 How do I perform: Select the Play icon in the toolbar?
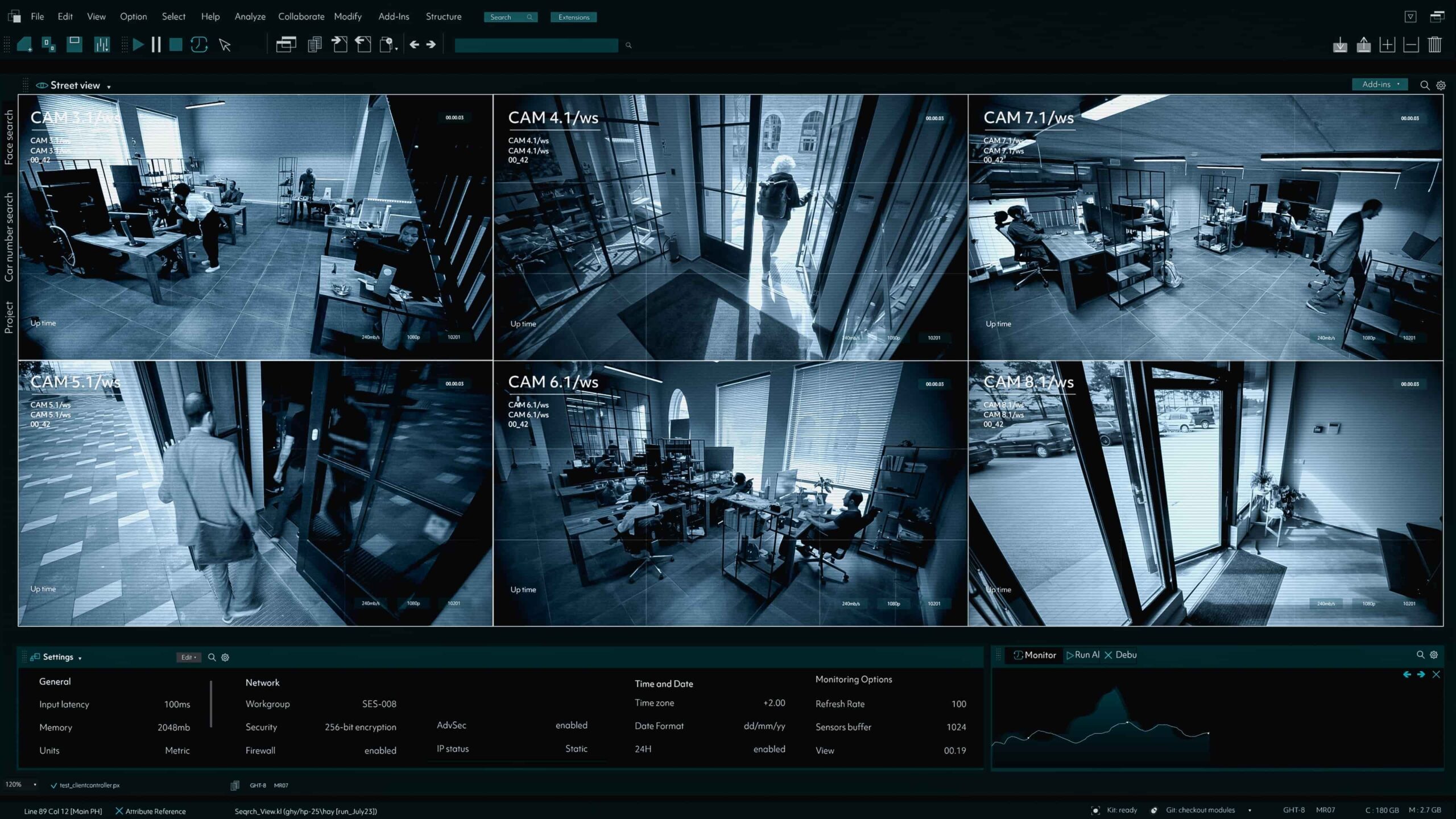pos(138,44)
